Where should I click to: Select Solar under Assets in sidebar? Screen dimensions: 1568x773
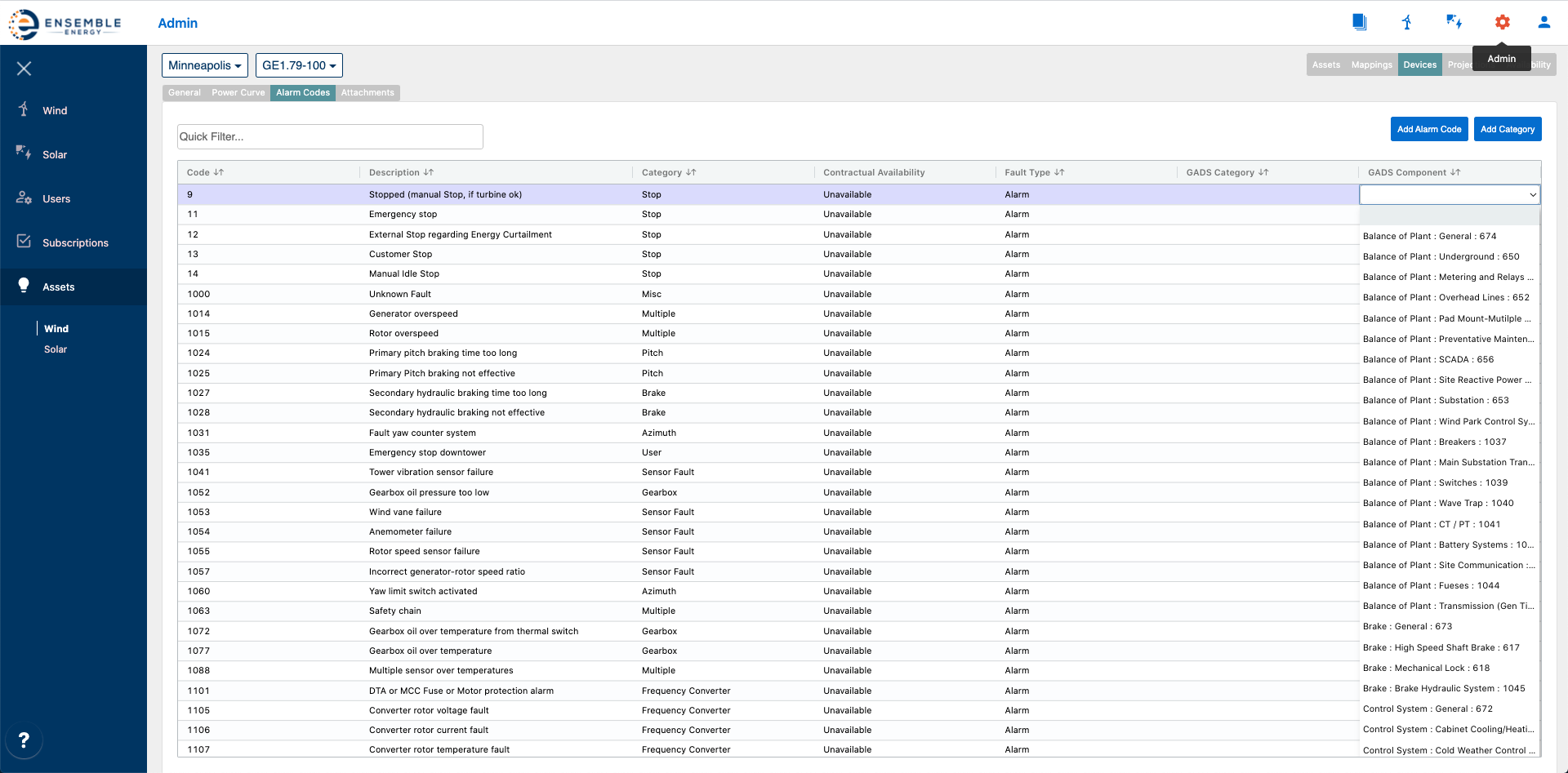tap(56, 349)
